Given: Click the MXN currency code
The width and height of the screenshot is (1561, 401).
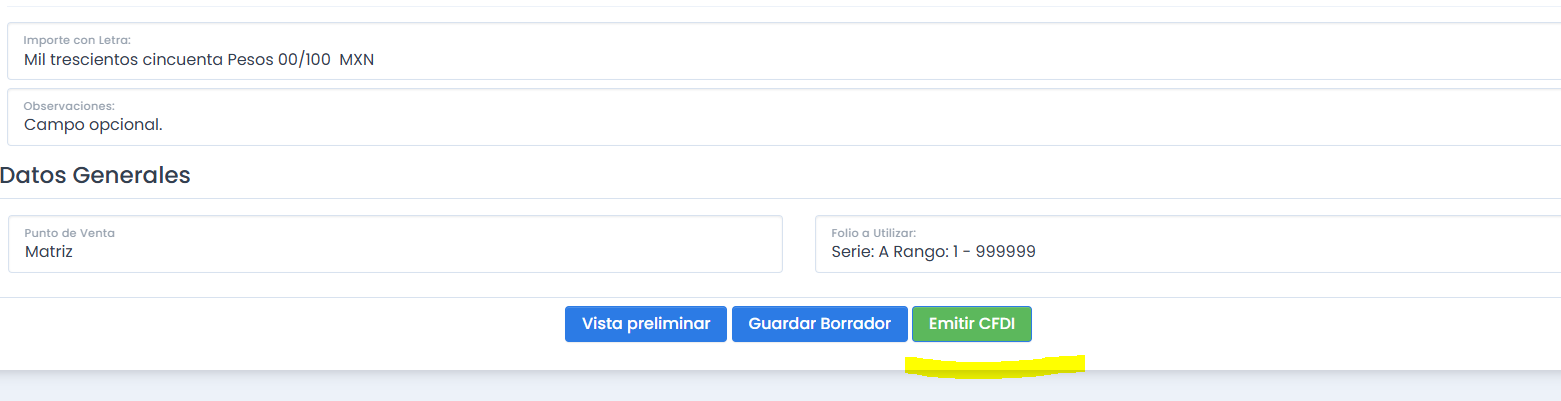Looking at the screenshot, I should (357, 60).
